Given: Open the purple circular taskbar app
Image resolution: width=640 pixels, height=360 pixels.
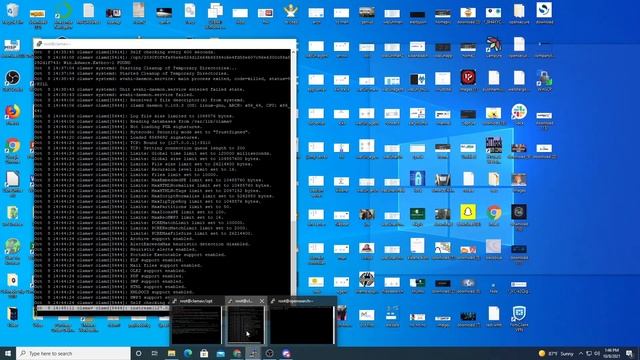Looking at the screenshot, I should tap(286, 353).
